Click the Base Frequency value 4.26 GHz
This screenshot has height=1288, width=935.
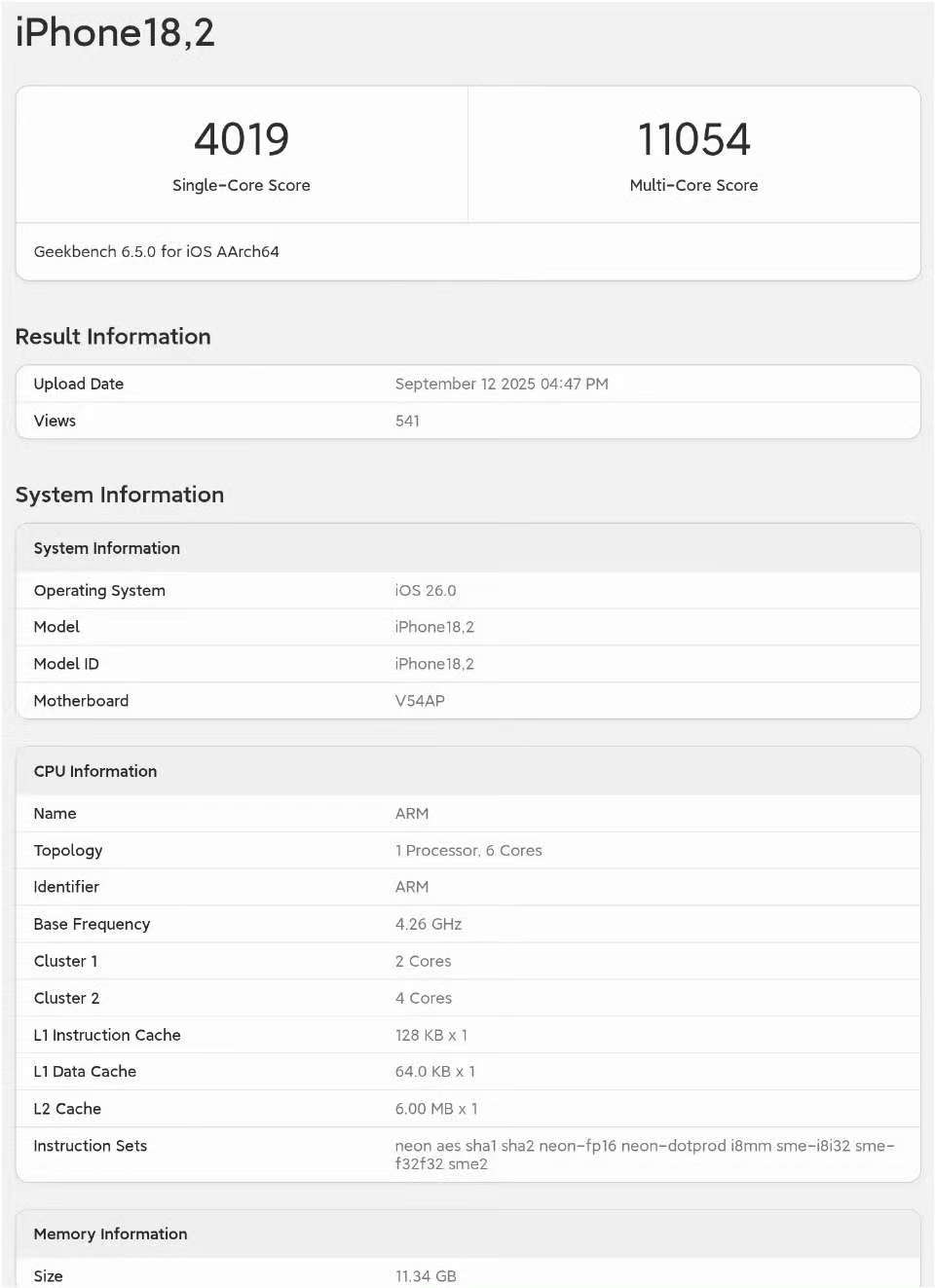429,924
